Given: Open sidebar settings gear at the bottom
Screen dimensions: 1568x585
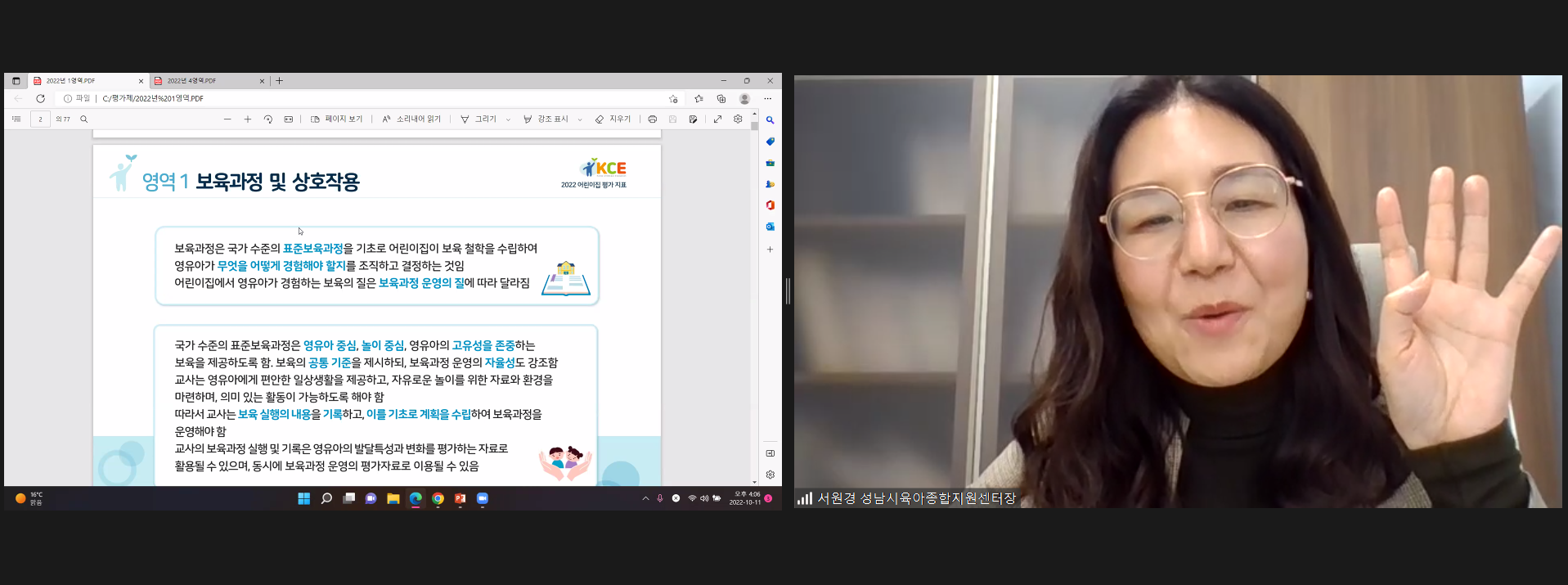Looking at the screenshot, I should [x=770, y=475].
